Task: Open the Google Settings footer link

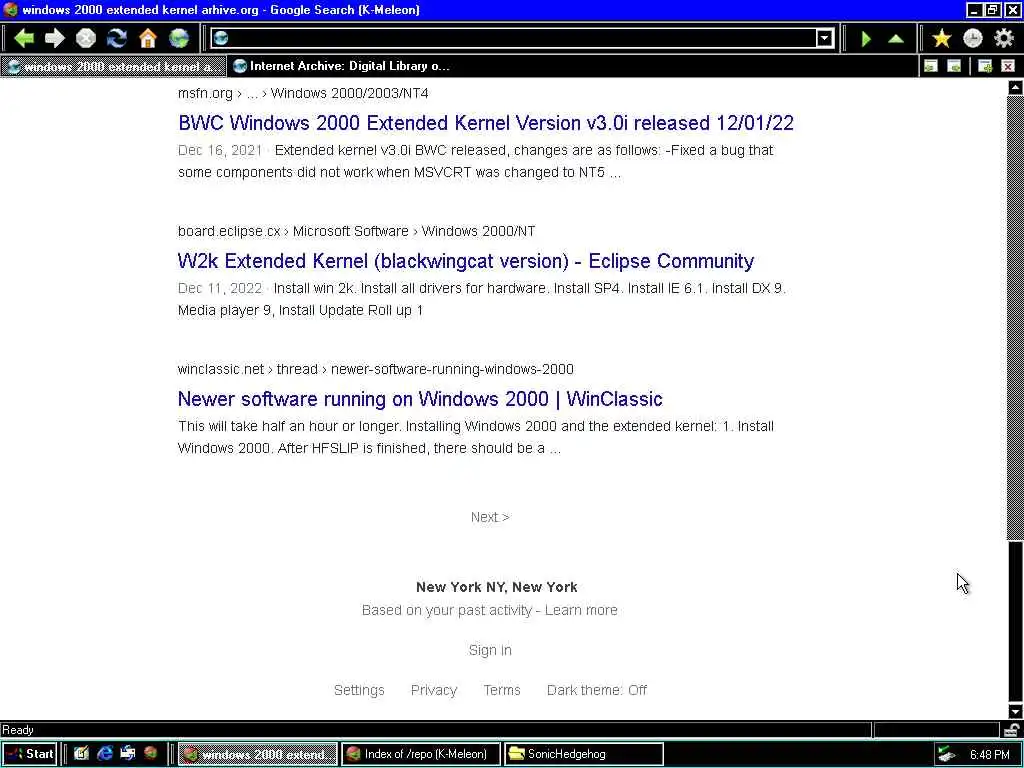Action: (359, 690)
